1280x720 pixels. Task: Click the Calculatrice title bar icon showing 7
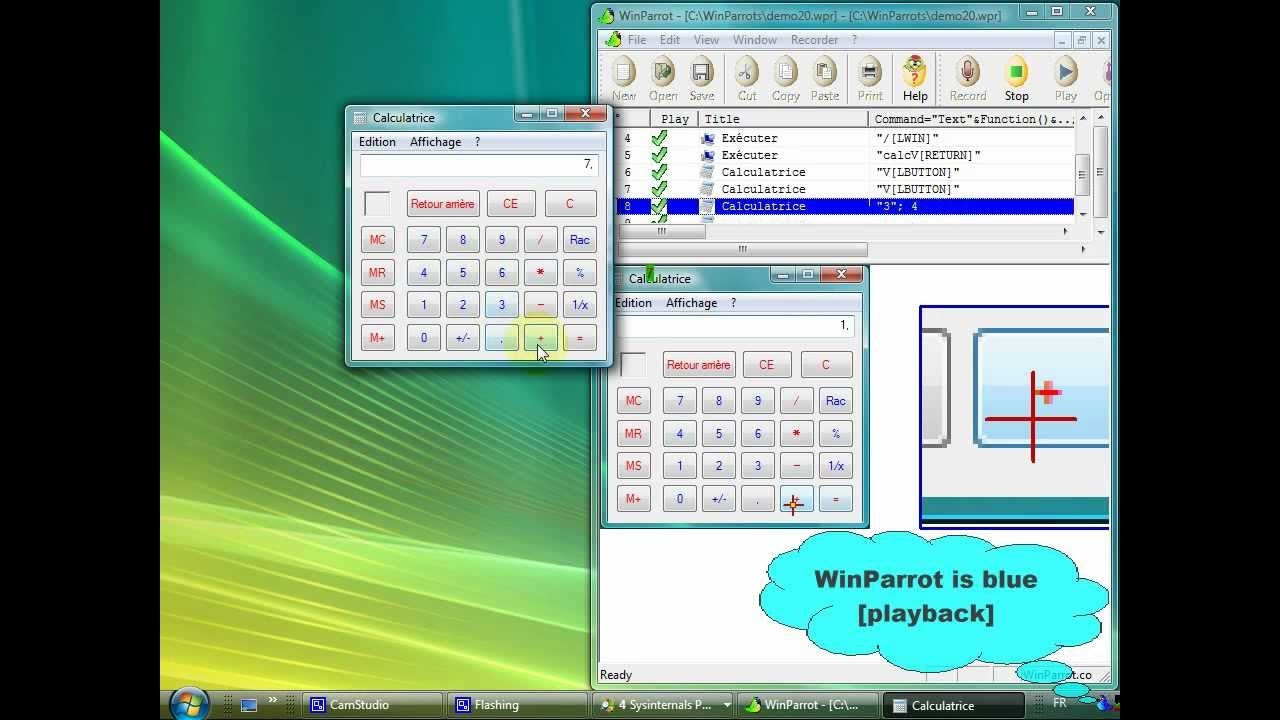point(360,118)
